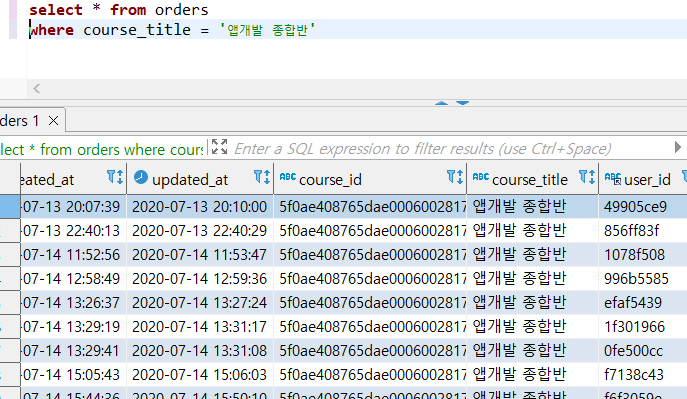Click the ABC type icon of course_title
The width and height of the screenshot is (687, 399).
tap(481, 177)
